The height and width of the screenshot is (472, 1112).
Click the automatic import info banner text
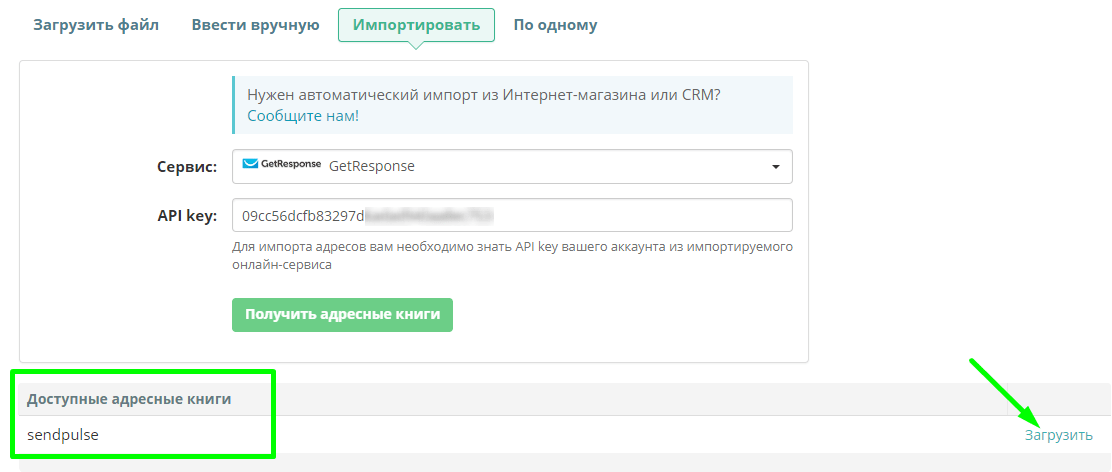click(x=484, y=95)
